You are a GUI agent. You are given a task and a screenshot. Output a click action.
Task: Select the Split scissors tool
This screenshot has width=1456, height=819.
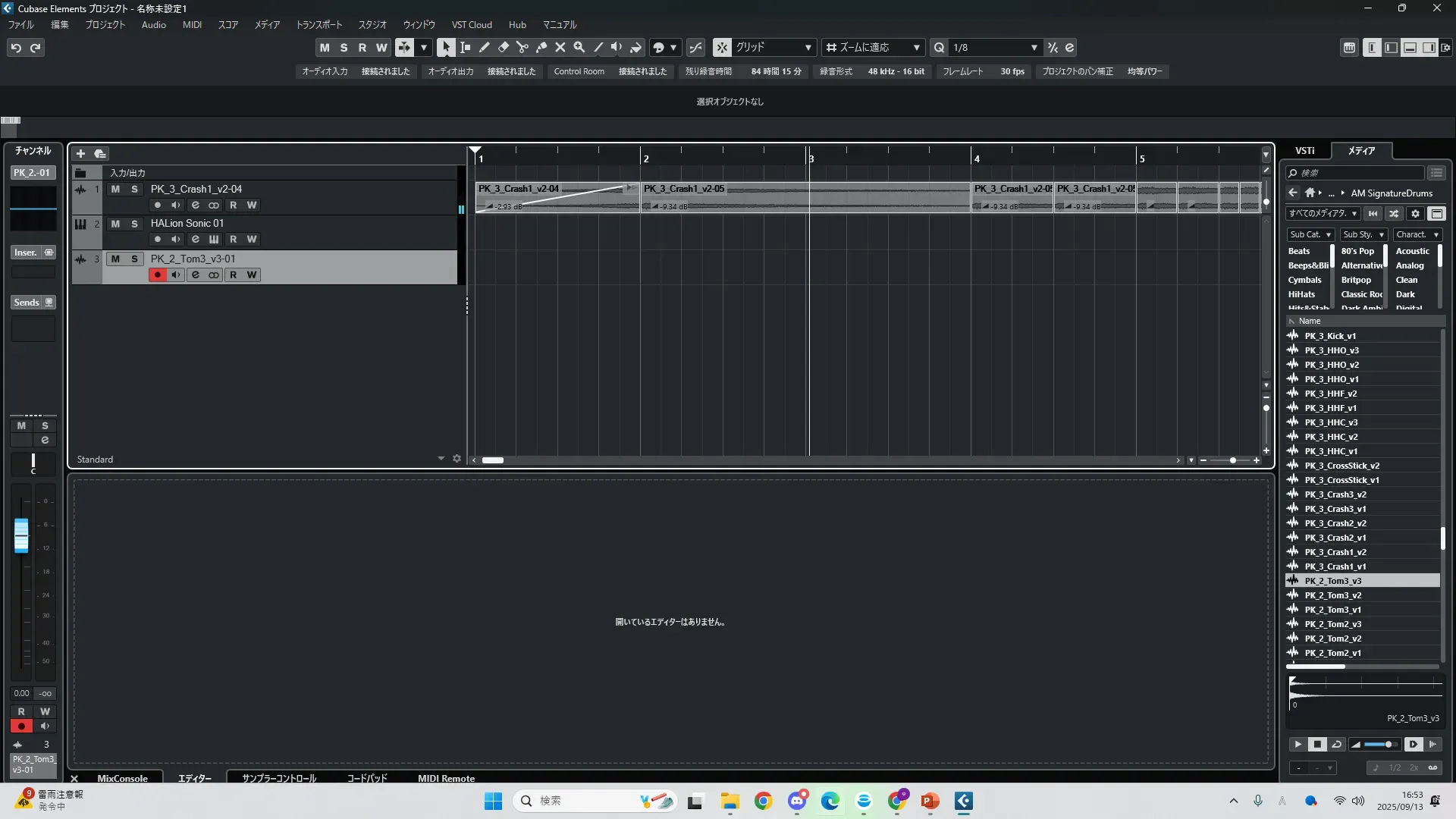522,47
